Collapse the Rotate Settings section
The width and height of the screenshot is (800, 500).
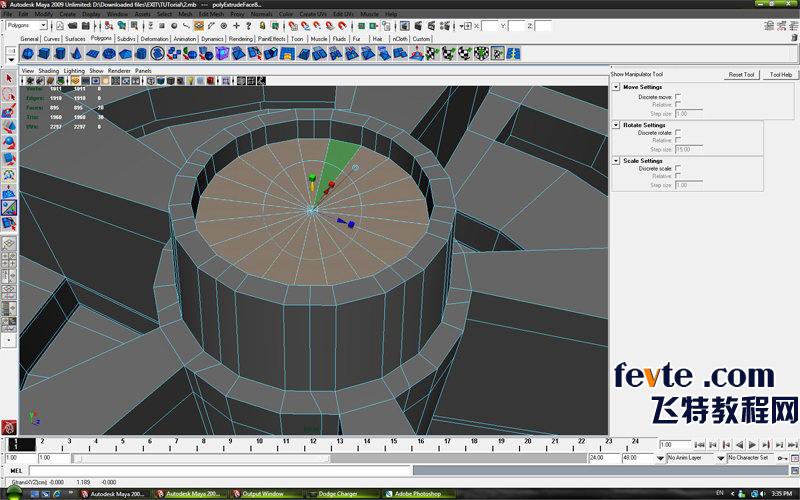616,125
